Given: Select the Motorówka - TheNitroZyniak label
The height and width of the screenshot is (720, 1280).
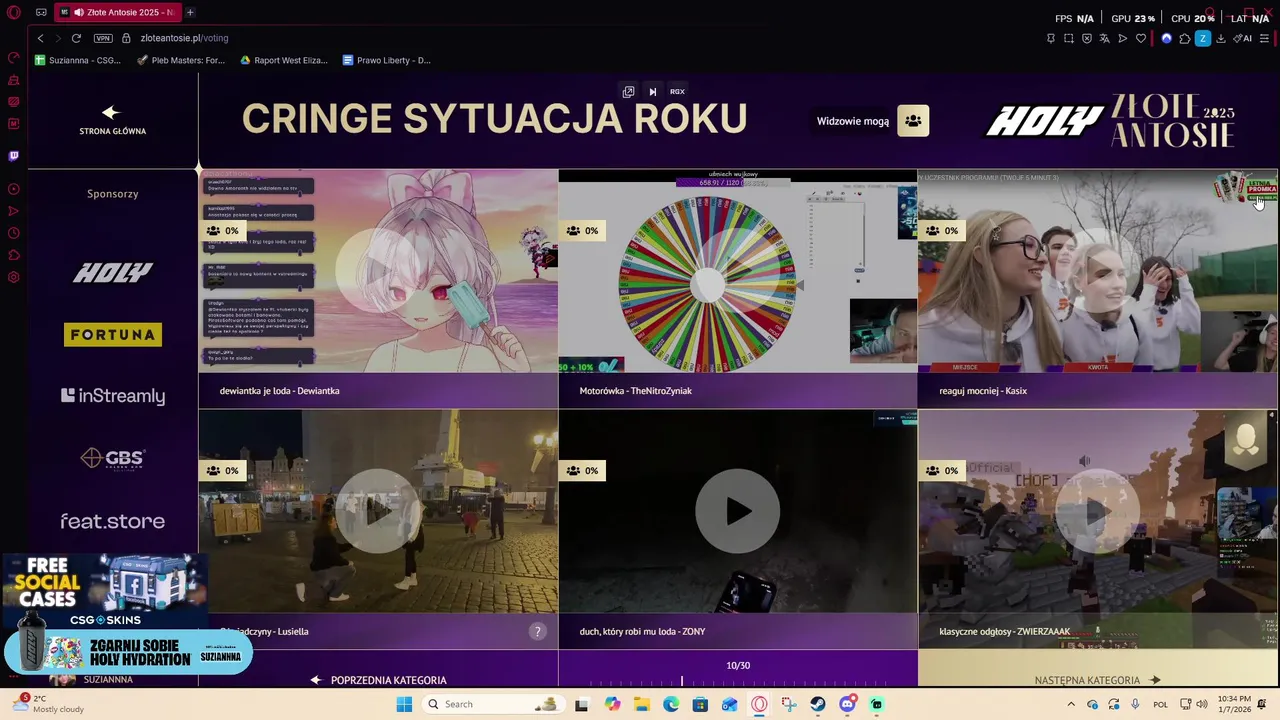Looking at the screenshot, I should click(x=635, y=391).
